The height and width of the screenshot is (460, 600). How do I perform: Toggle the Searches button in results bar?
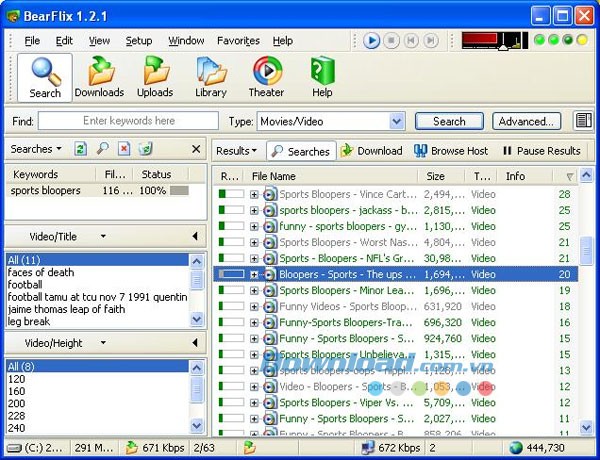(300, 151)
